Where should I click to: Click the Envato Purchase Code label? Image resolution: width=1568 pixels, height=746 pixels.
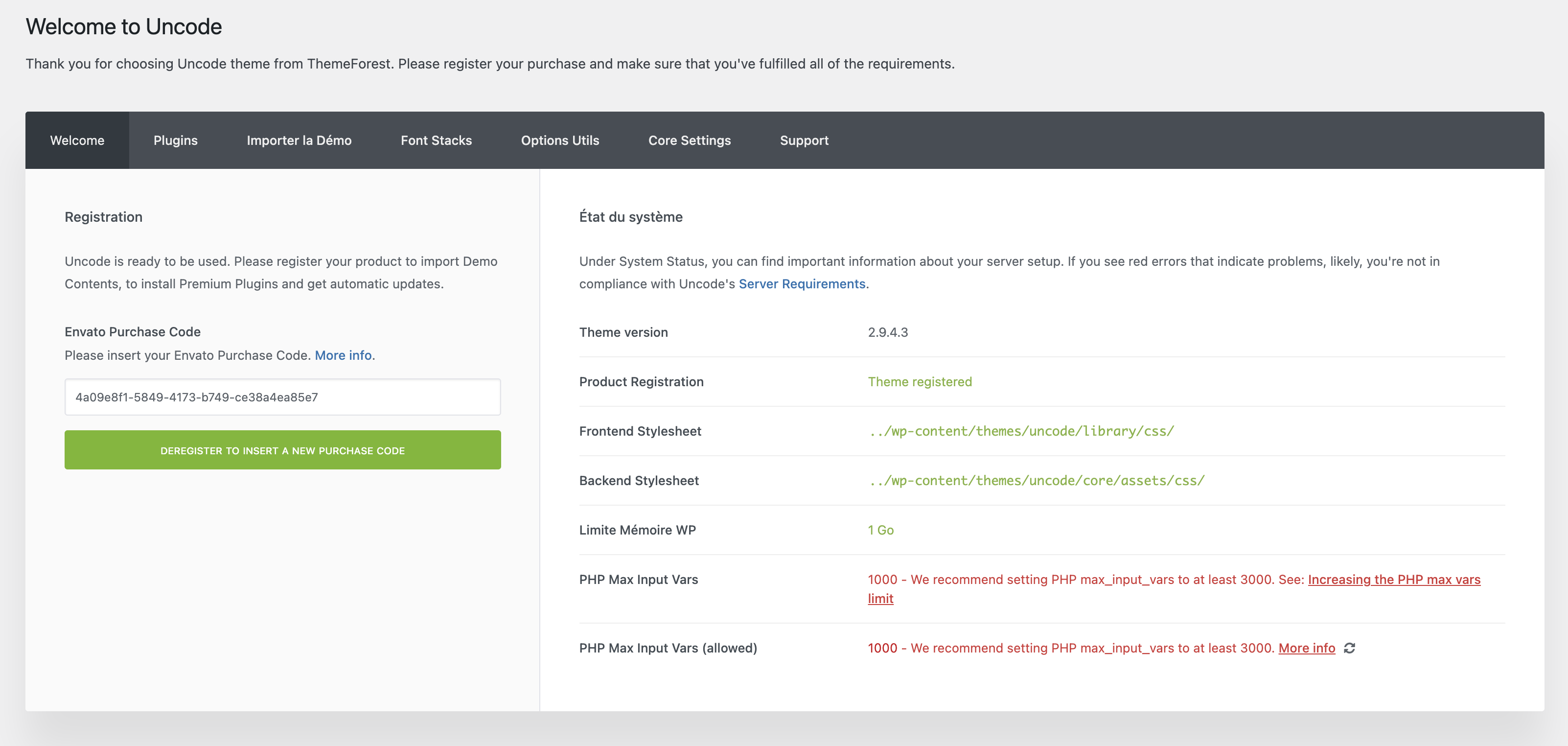(x=133, y=332)
